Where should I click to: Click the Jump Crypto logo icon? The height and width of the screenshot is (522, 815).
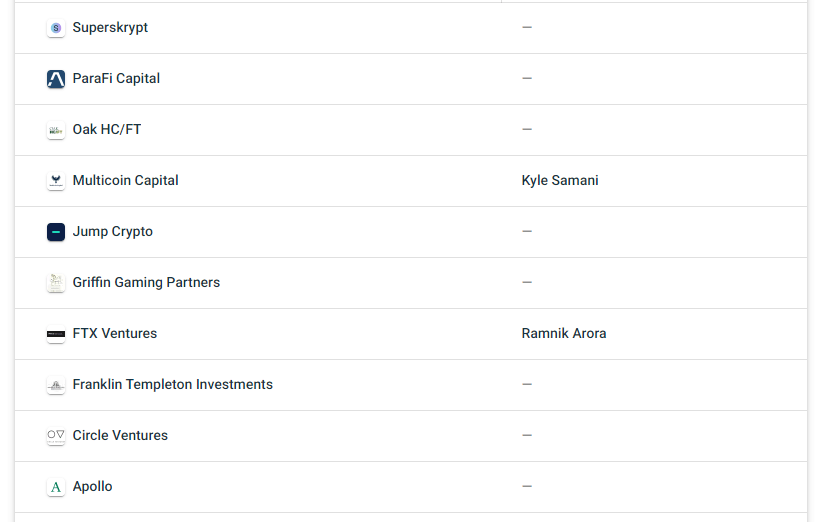click(x=56, y=232)
